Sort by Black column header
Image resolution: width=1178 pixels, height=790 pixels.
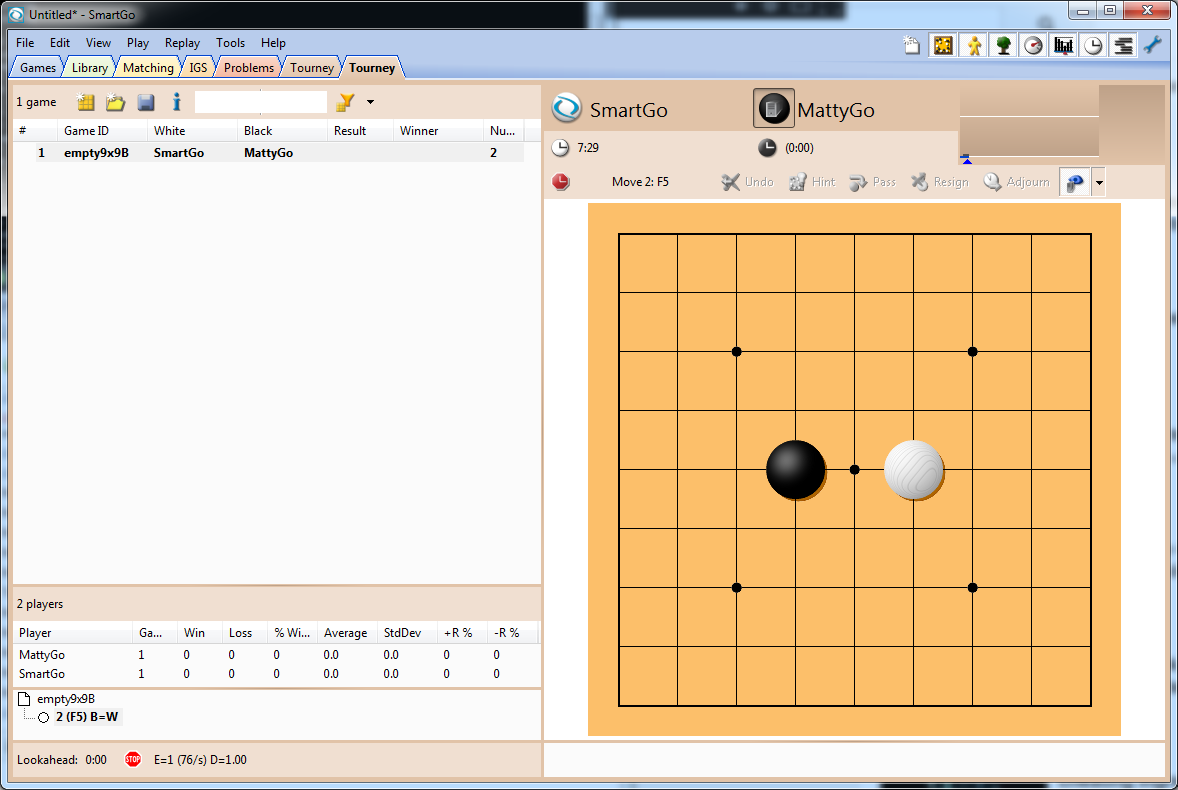click(282, 131)
